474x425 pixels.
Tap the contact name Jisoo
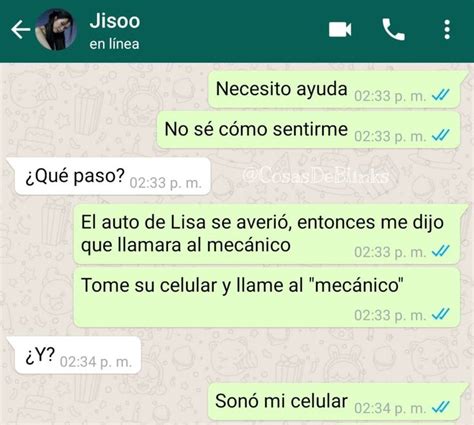pos(115,21)
